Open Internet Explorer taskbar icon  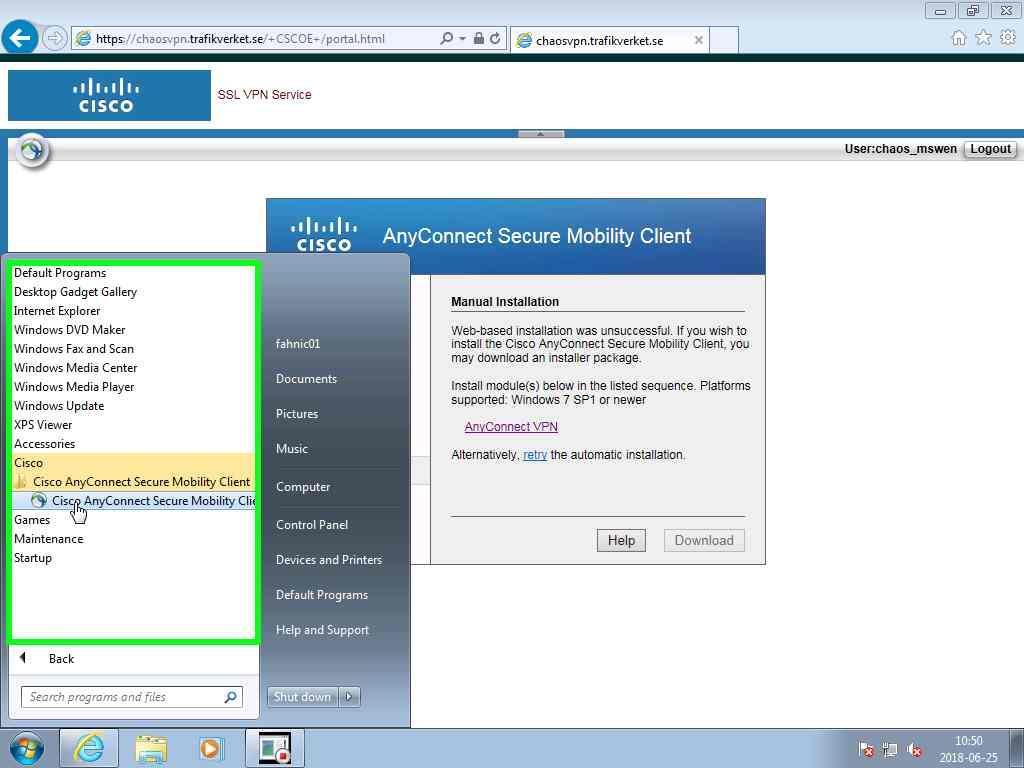click(x=89, y=748)
